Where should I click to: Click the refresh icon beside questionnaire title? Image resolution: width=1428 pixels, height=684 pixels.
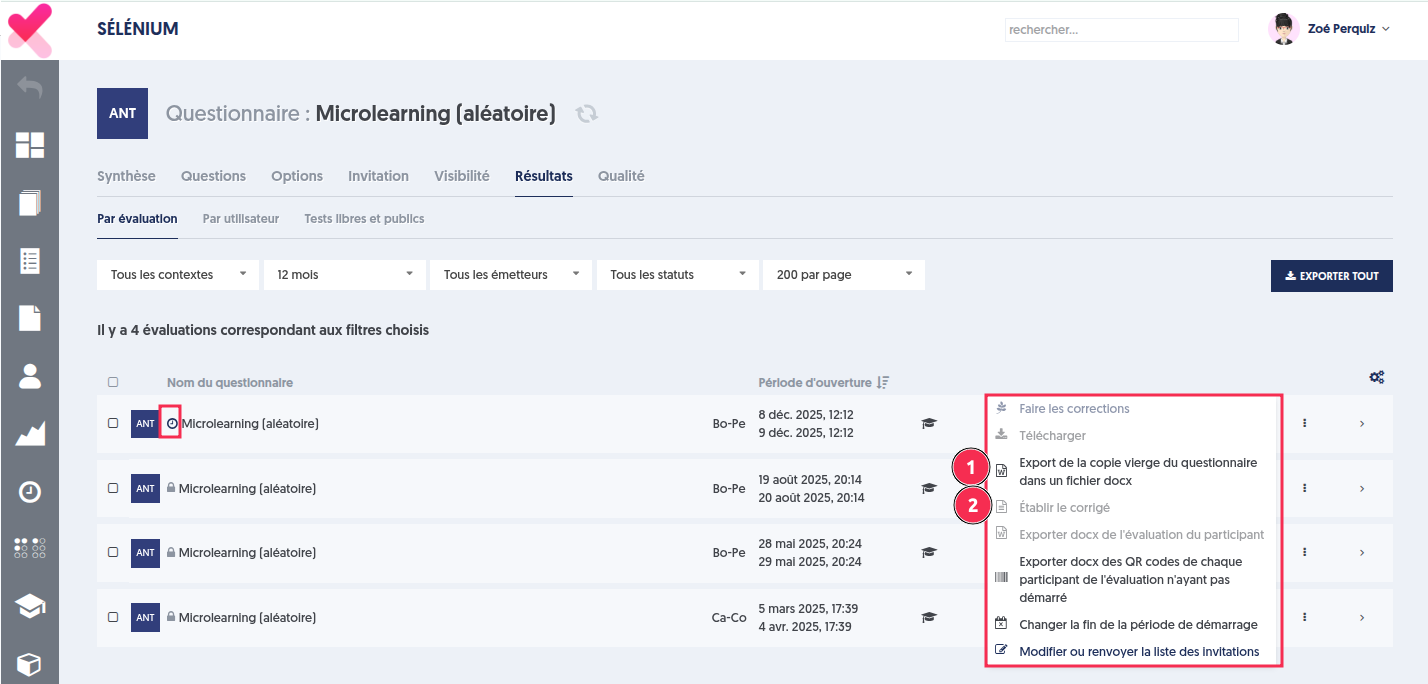pyautogui.click(x=587, y=114)
